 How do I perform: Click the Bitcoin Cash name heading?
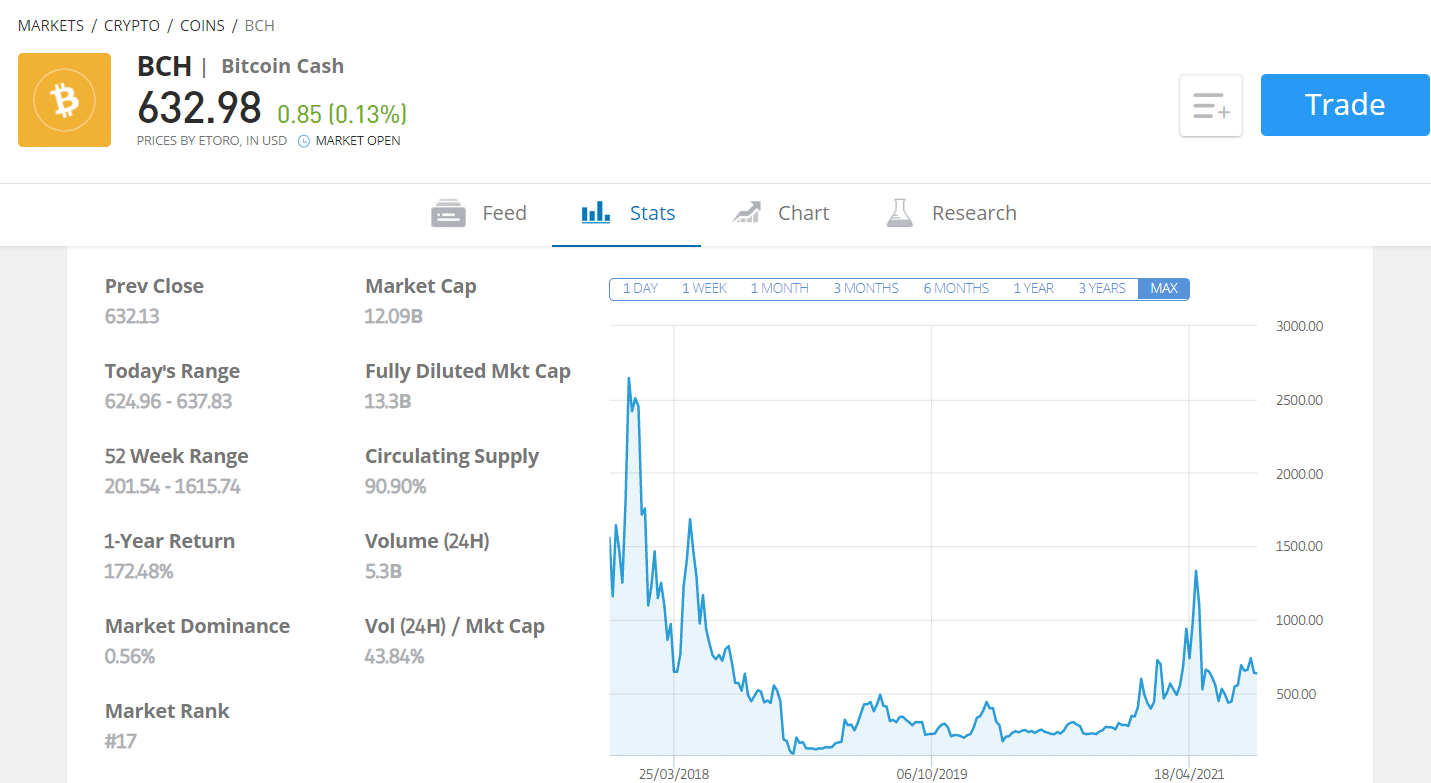point(282,66)
